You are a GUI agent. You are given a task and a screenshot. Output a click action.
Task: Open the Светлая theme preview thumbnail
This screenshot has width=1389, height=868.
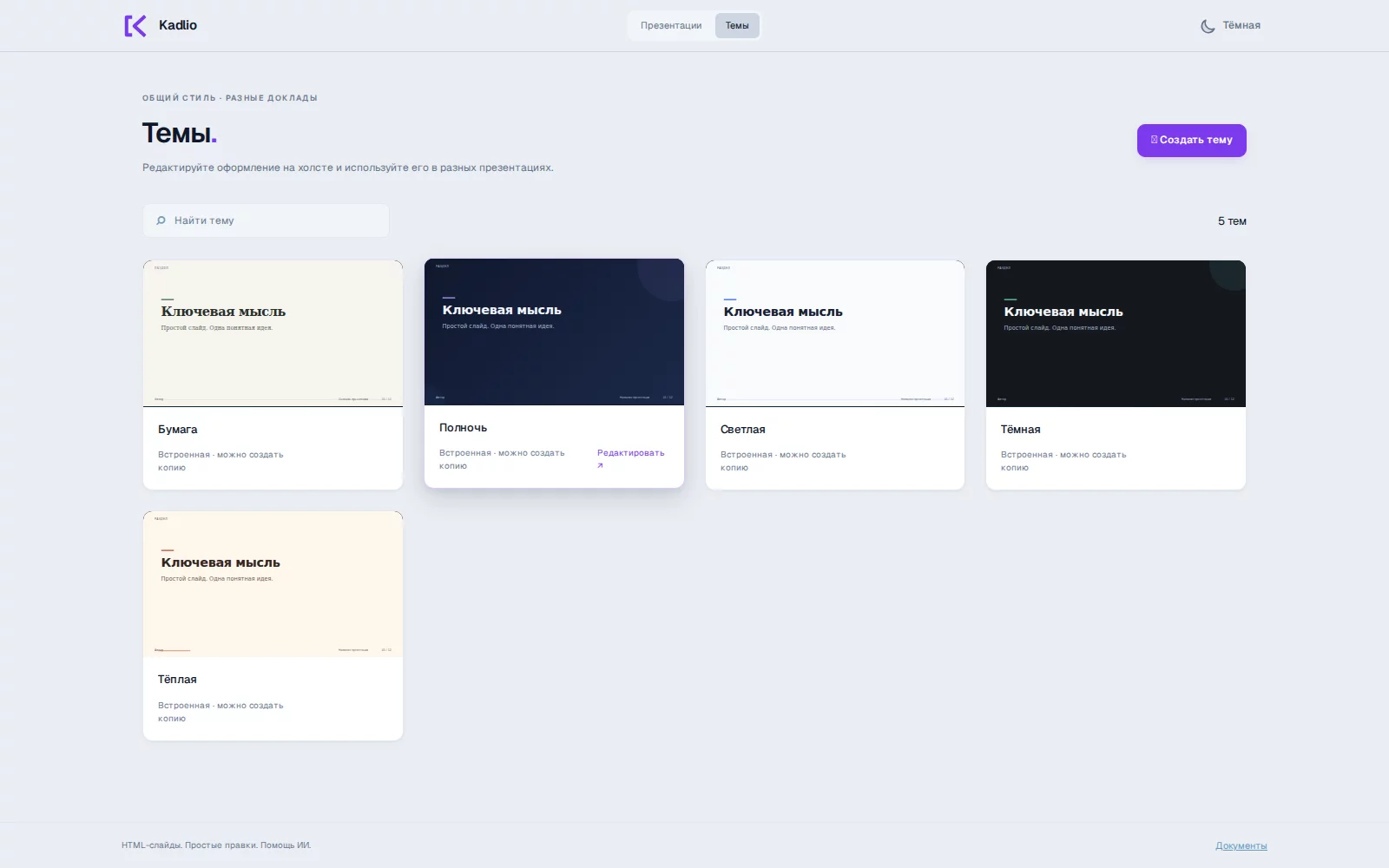pos(835,333)
